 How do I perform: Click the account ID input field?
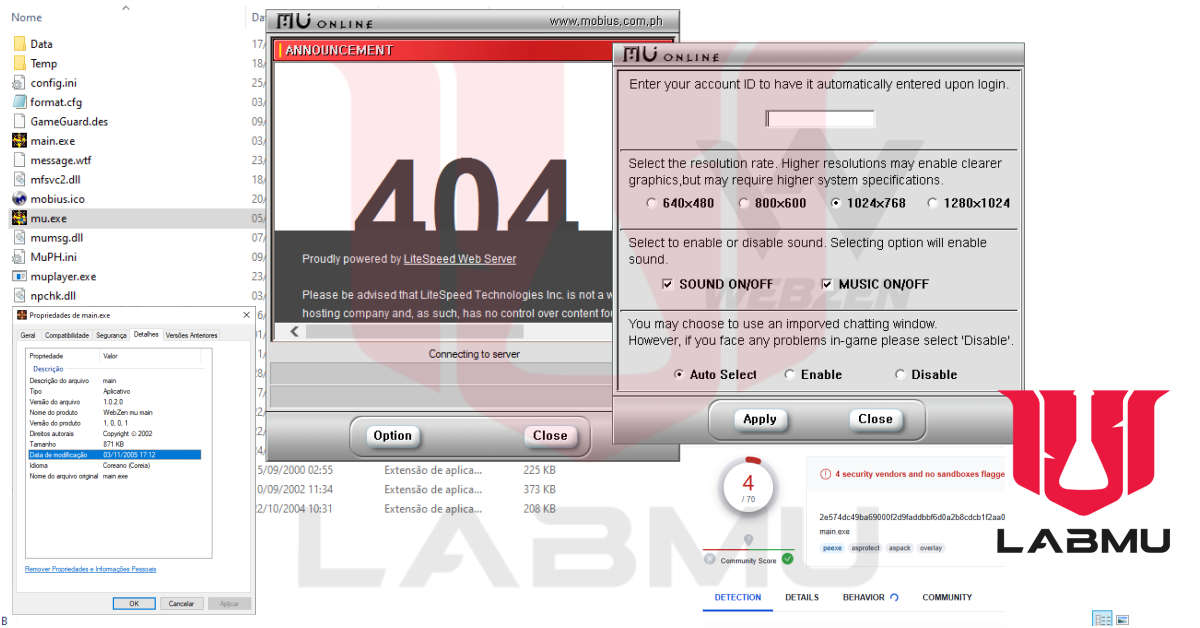[819, 118]
